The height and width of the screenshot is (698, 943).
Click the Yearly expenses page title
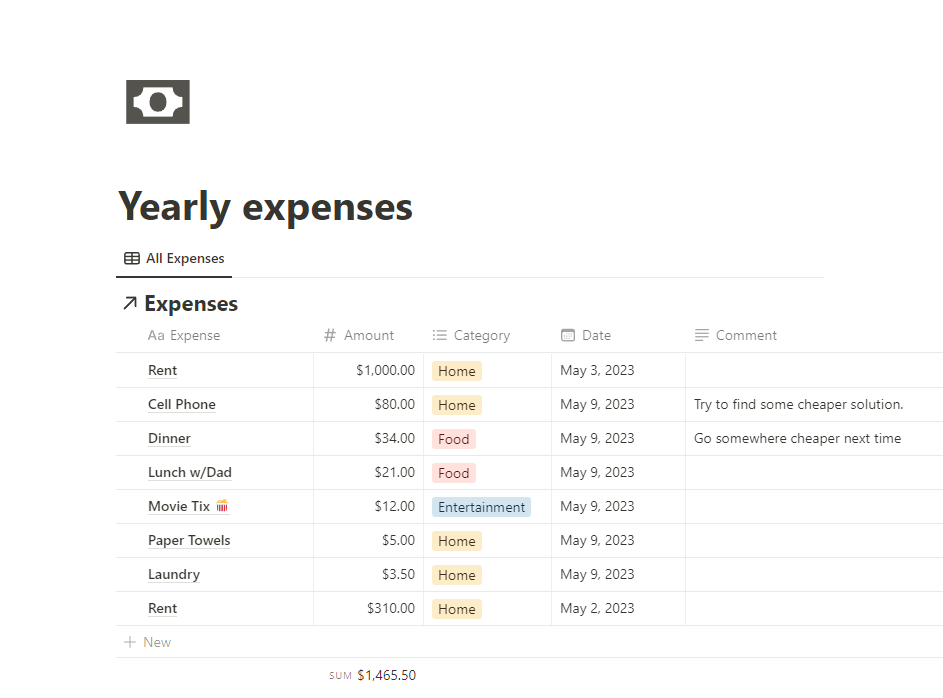[x=265, y=207]
